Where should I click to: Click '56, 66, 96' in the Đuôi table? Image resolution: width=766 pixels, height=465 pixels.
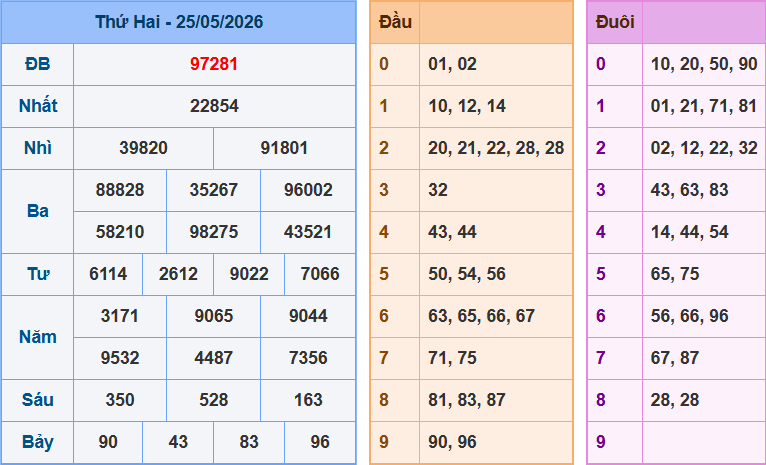coord(689,316)
